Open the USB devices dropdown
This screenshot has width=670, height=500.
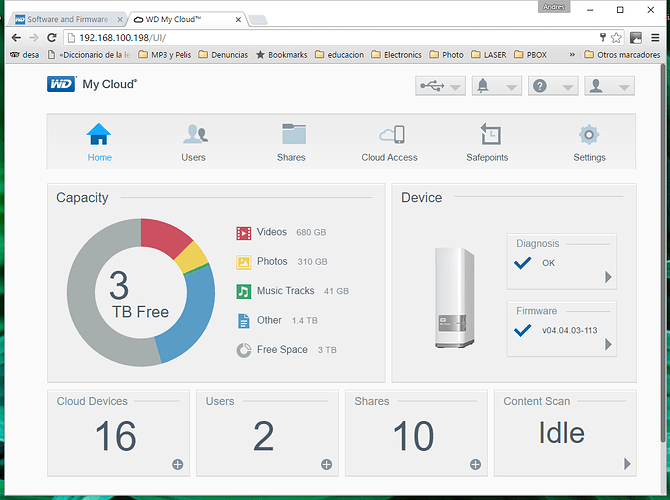440,86
